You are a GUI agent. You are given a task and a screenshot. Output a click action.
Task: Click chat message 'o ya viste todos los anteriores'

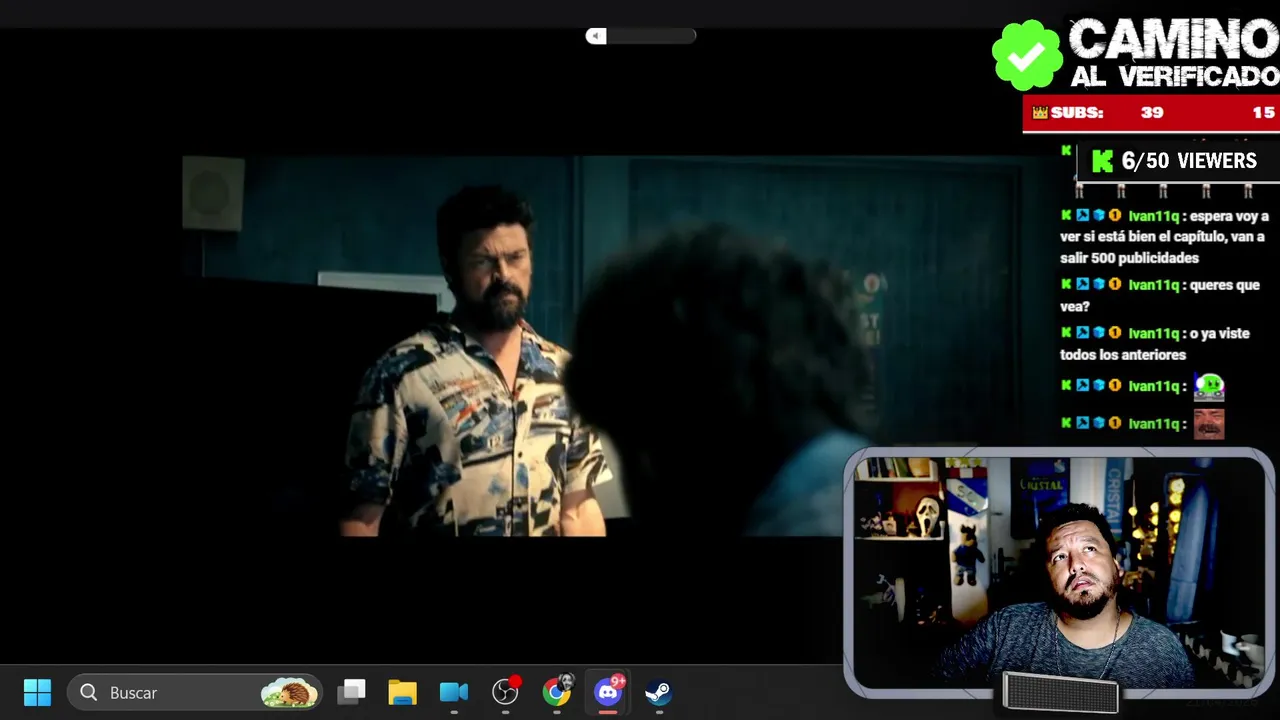click(1155, 343)
